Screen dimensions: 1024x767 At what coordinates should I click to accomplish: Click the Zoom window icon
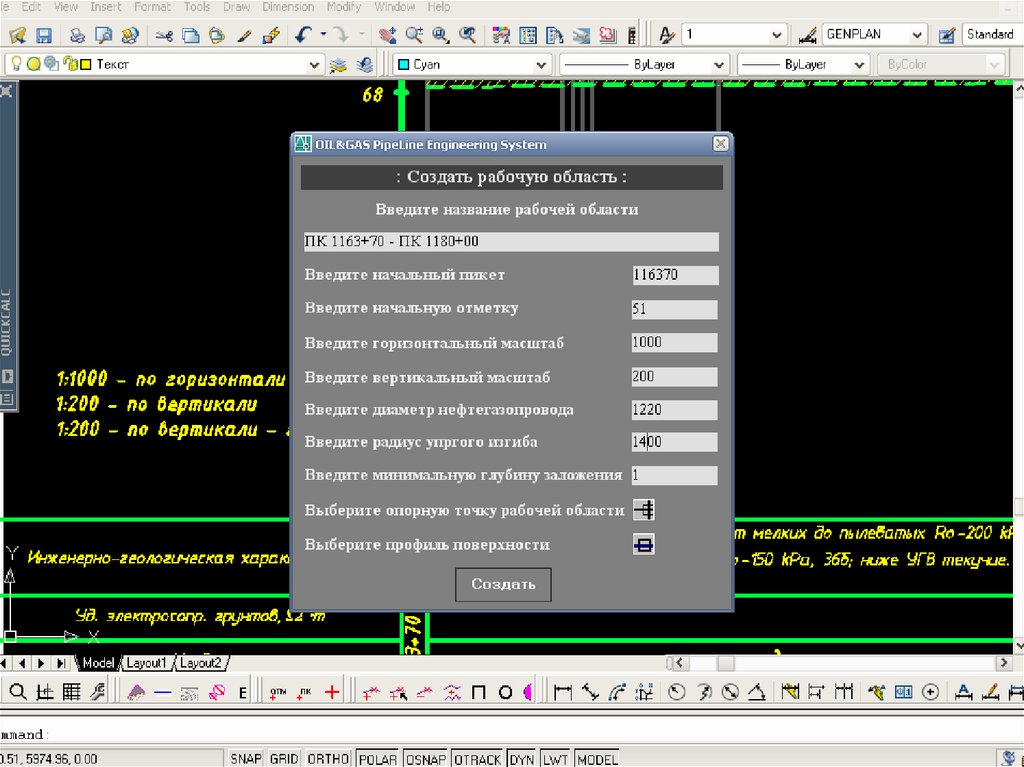point(441,35)
